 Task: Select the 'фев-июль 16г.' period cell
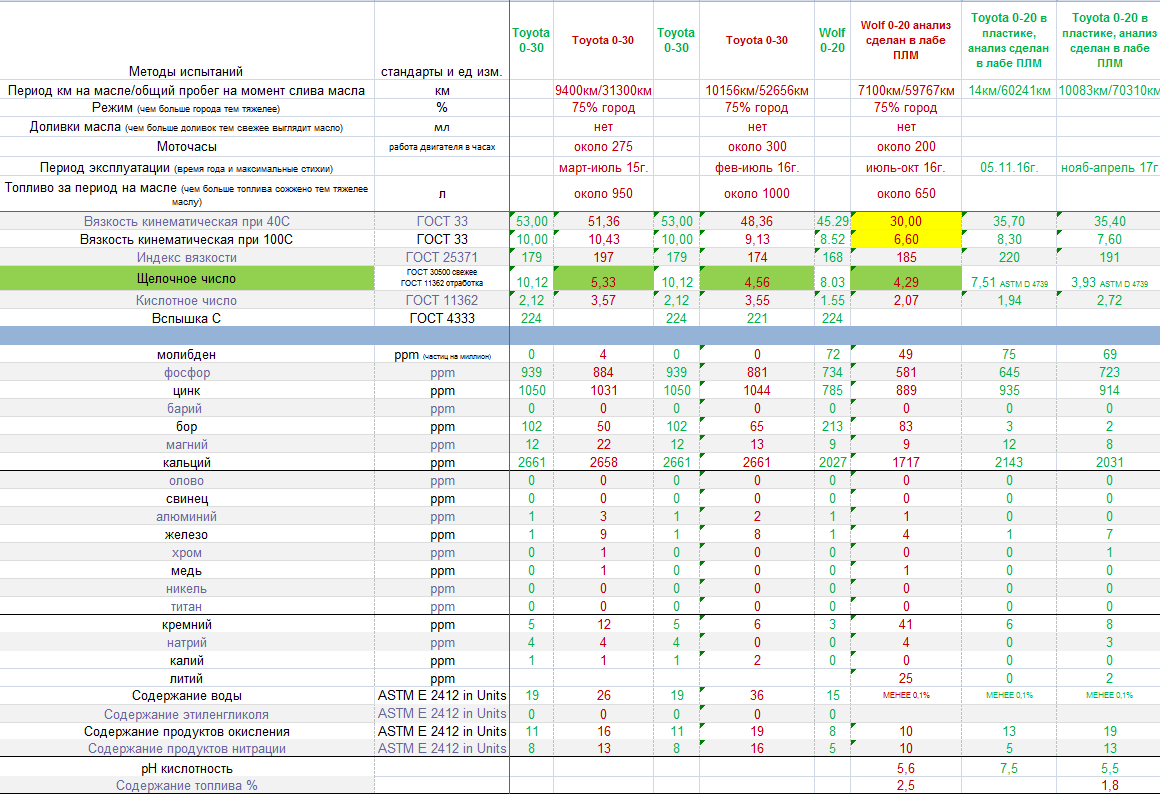pyautogui.click(x=757, y=168)
